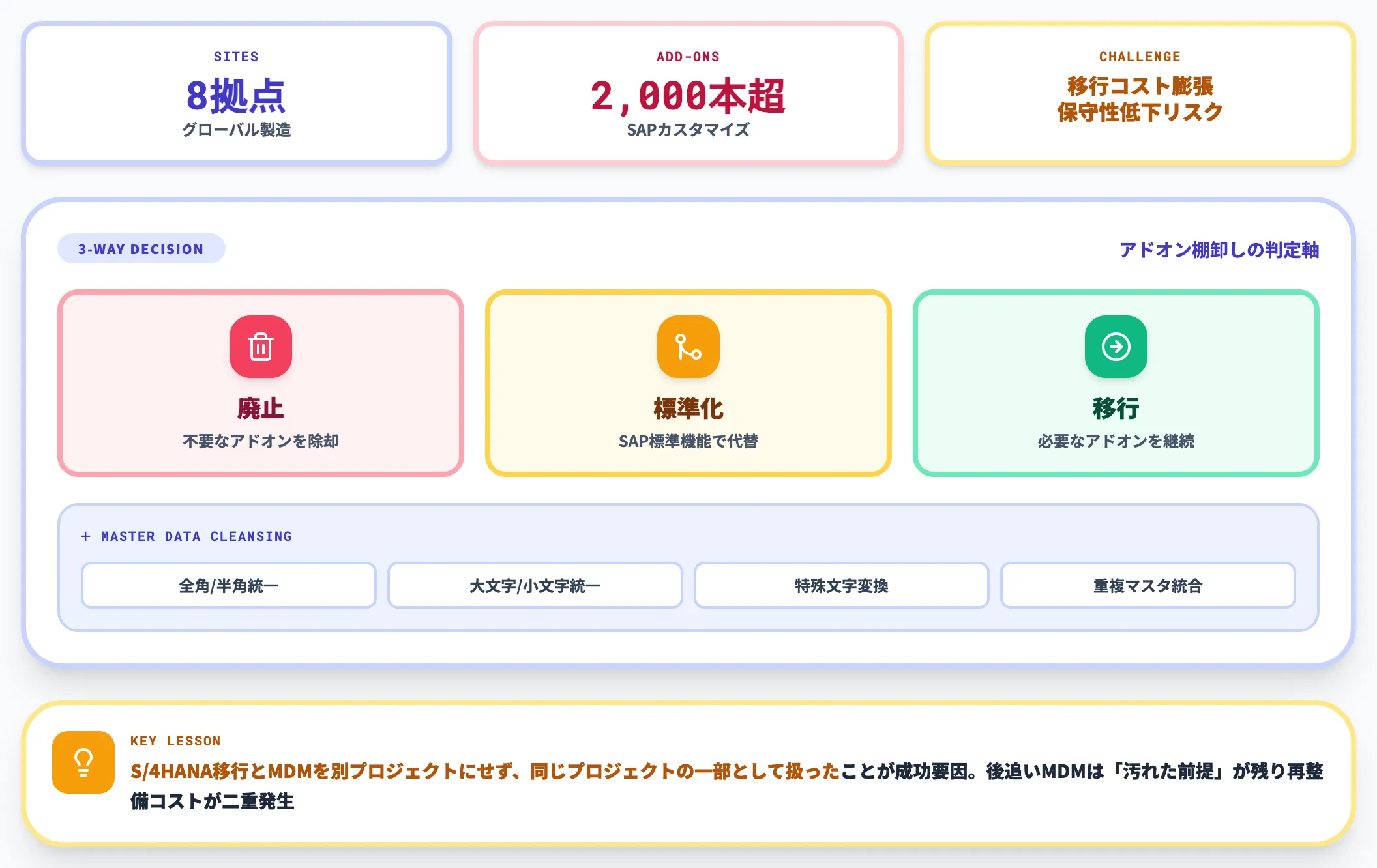Click the text 不要なアドオンを除却

261,441
